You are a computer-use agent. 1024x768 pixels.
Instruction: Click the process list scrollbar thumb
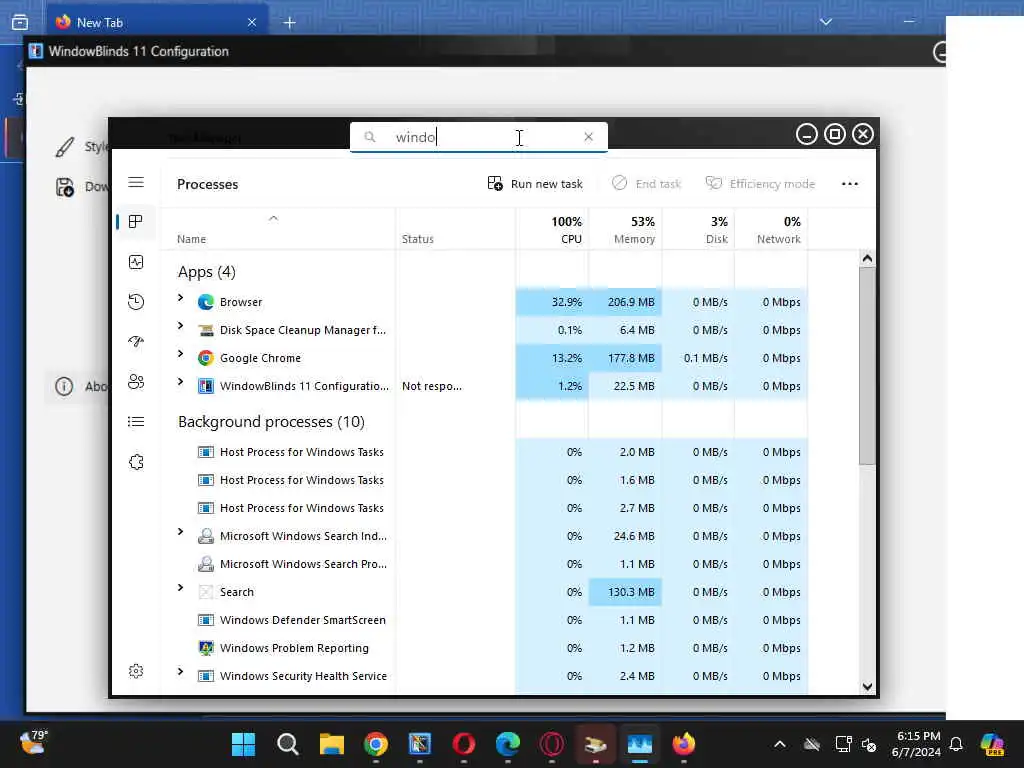[867, 366]
